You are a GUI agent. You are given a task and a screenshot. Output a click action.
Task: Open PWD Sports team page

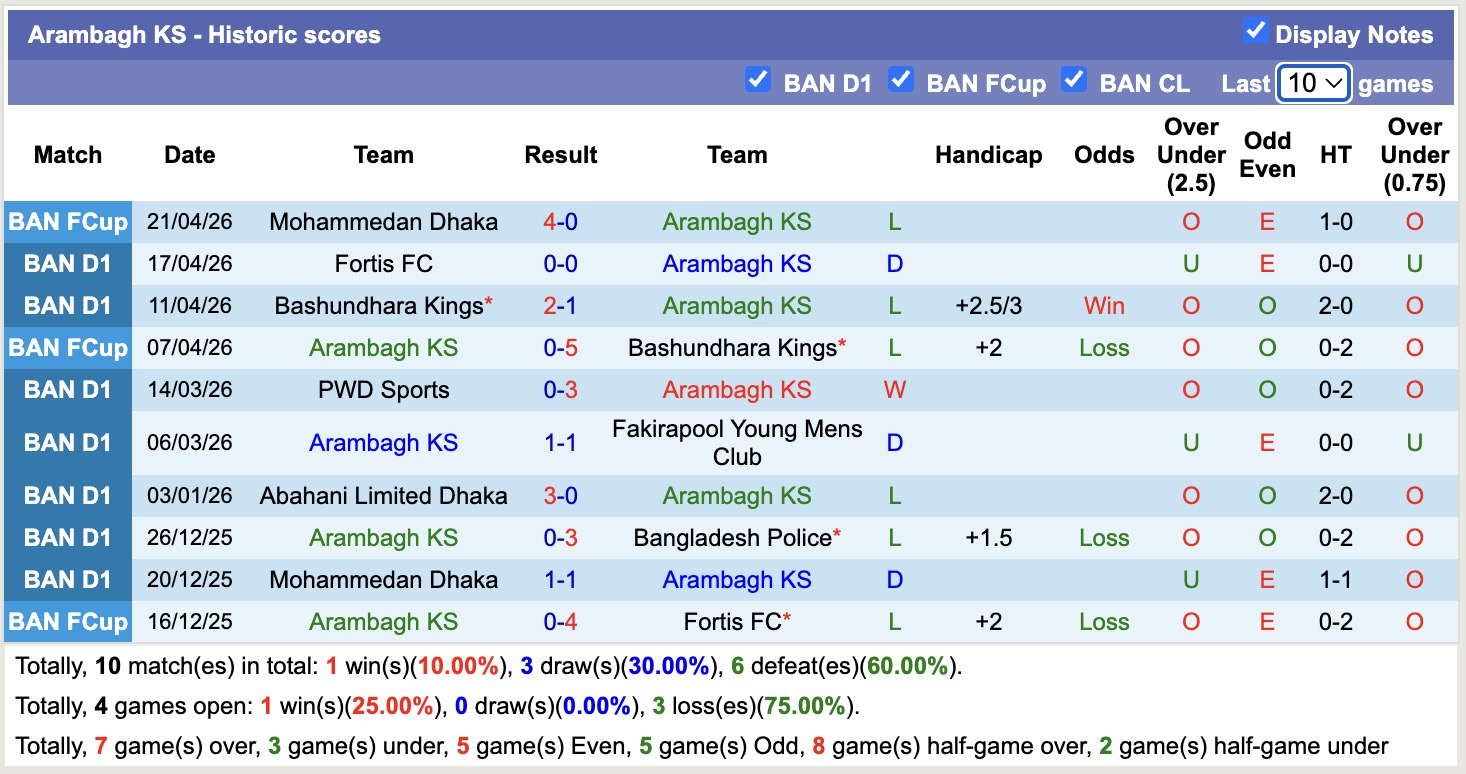(x=383, y=390)
